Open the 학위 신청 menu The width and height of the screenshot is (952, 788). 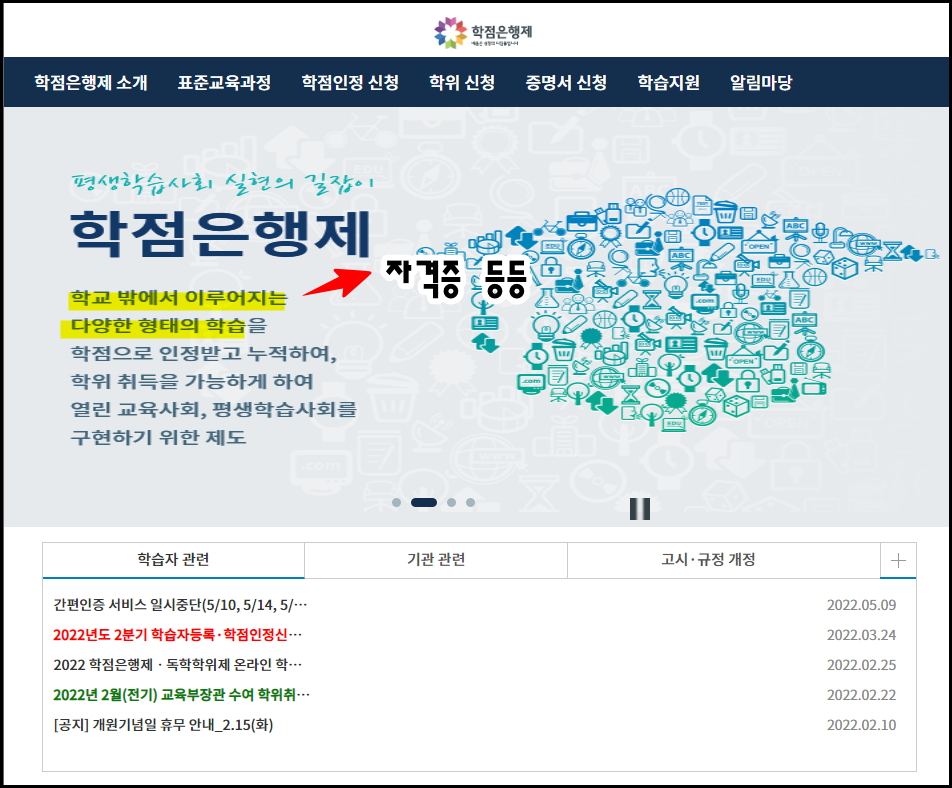(x=462, y=83)
